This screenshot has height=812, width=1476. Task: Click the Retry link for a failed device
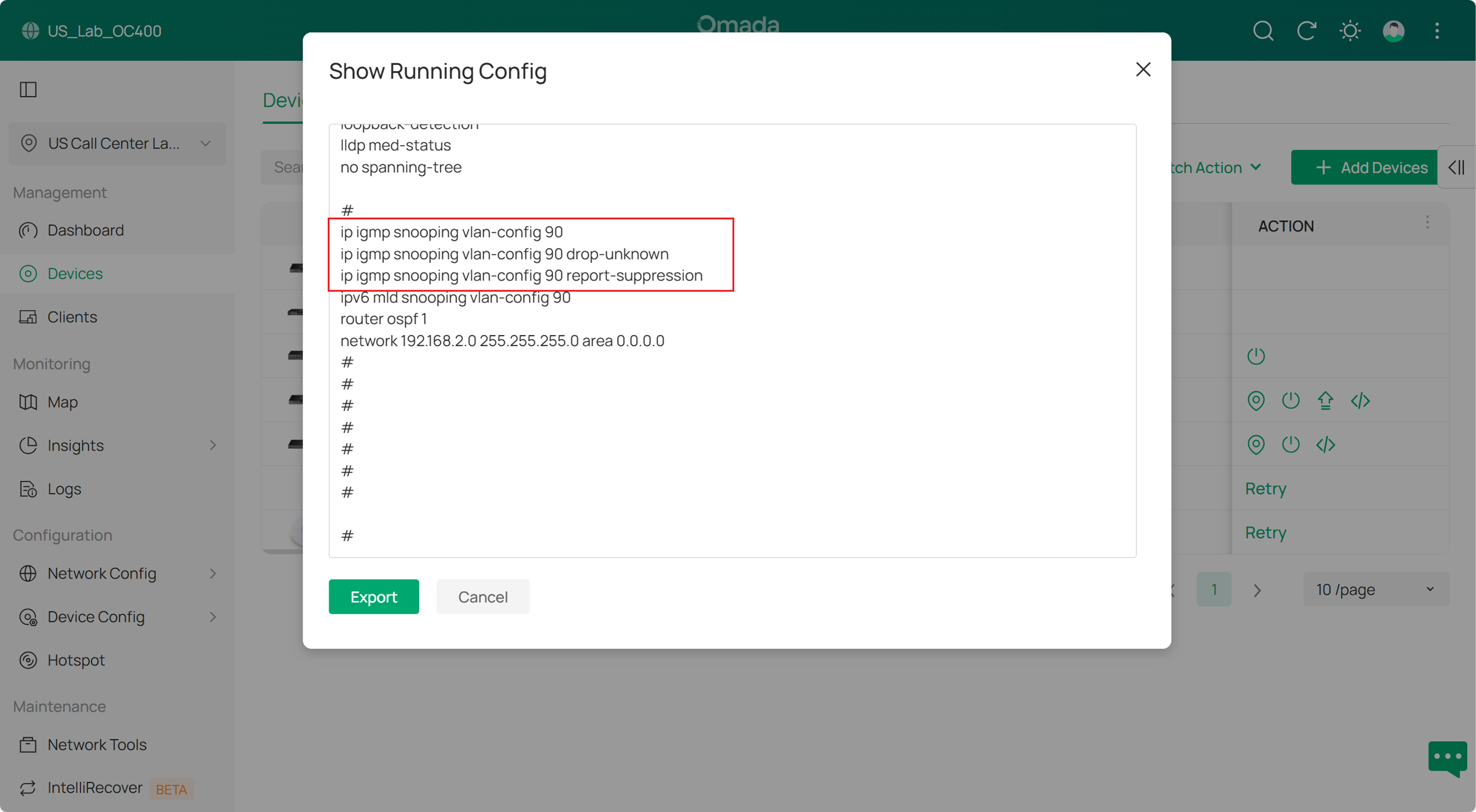[1265, 489]
